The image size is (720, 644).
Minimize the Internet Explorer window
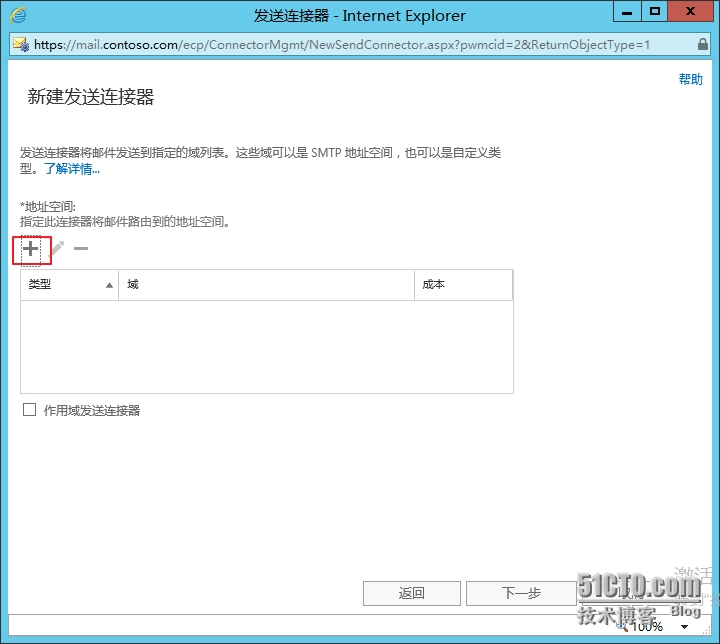[x=626, y=13]
